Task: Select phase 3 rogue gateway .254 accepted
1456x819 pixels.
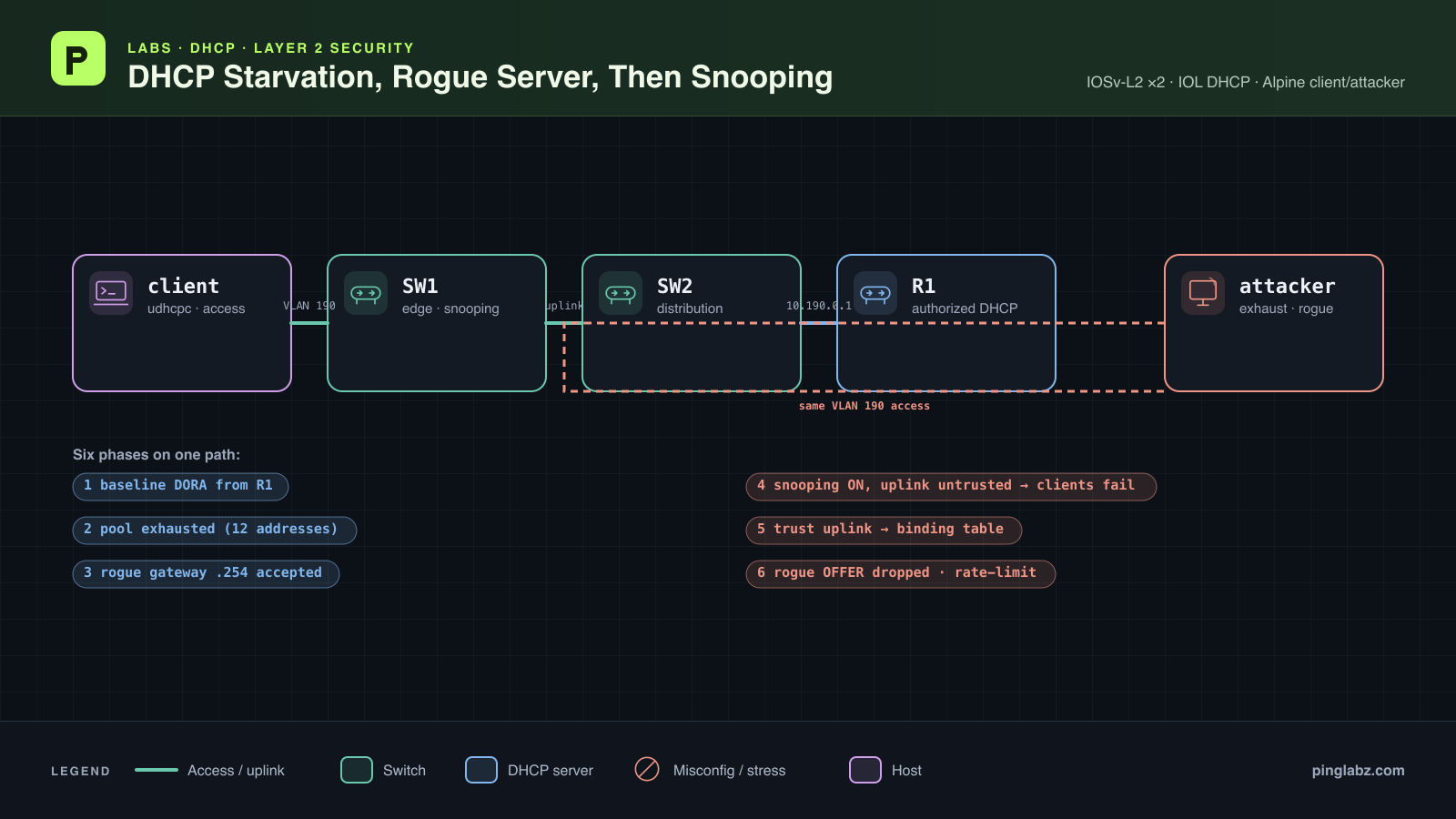Action: coord(206,573)
